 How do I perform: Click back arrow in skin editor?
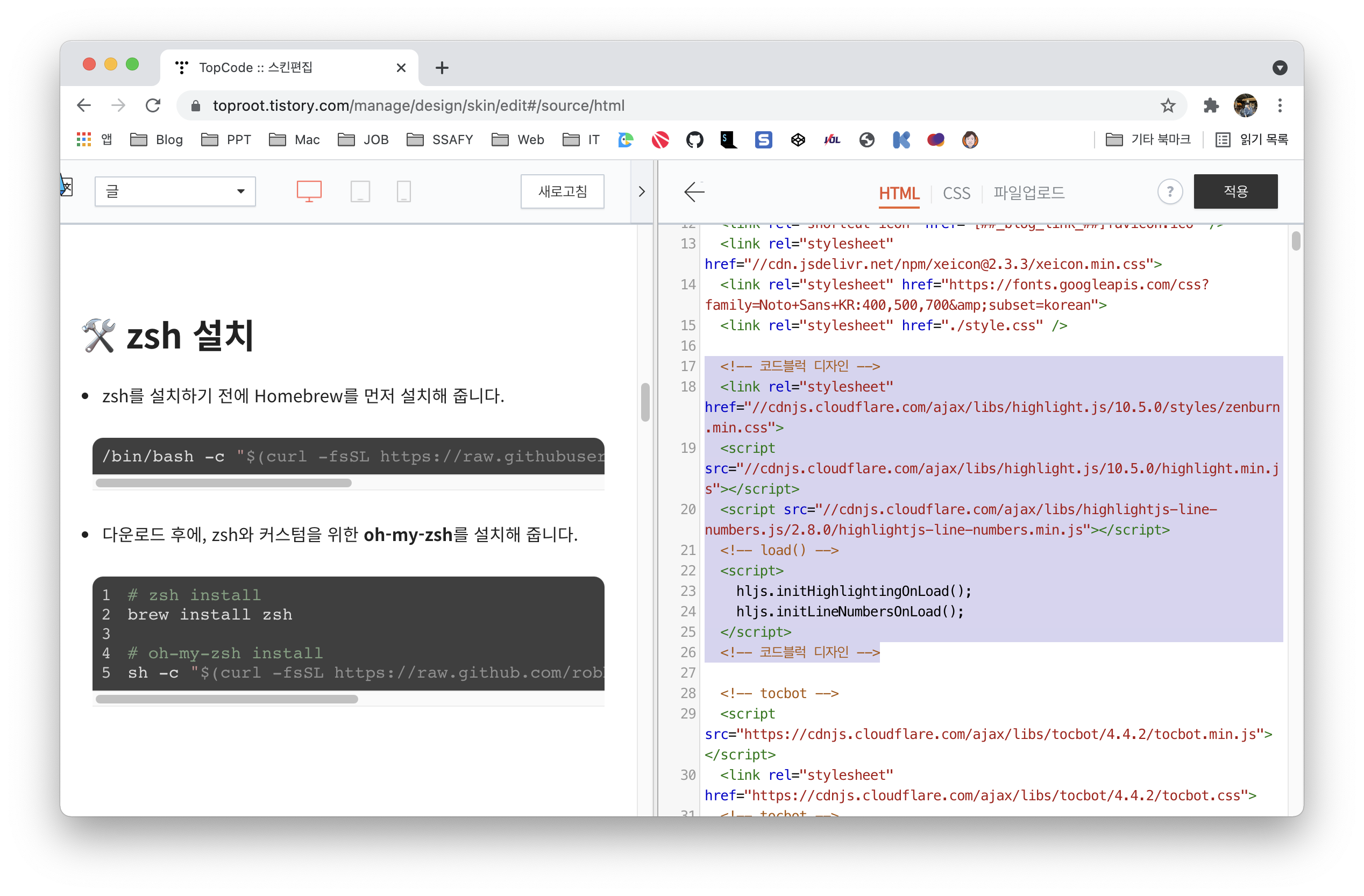pos(694,192)
